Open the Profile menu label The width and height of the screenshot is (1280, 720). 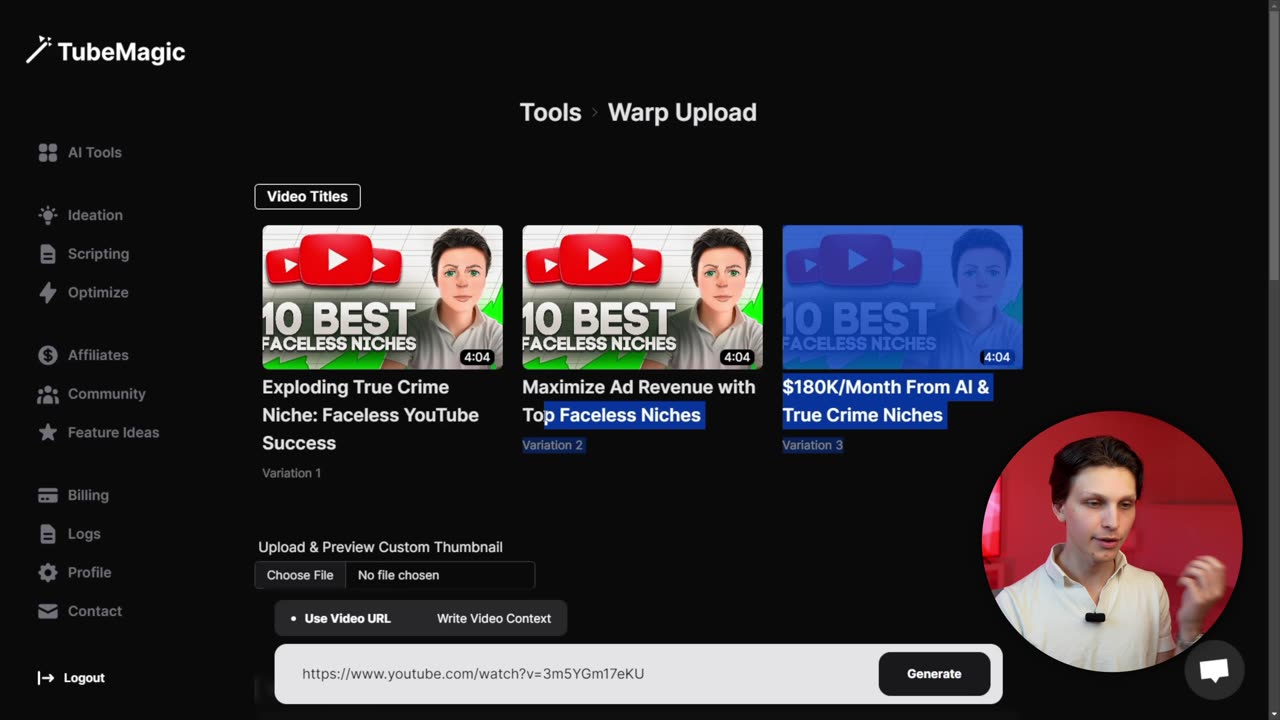tap(89, 573)
